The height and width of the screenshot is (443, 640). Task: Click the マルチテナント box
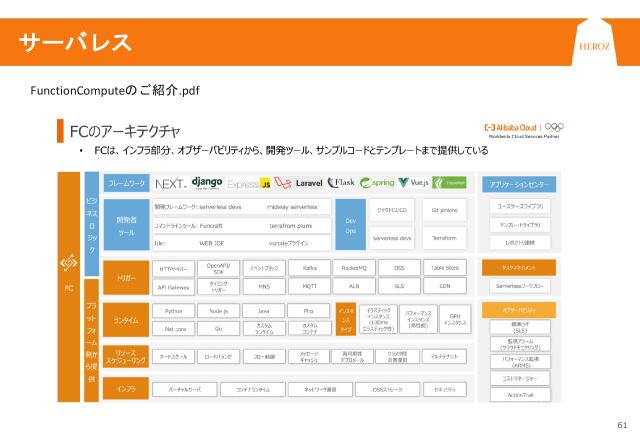click(x=444, y=356)
